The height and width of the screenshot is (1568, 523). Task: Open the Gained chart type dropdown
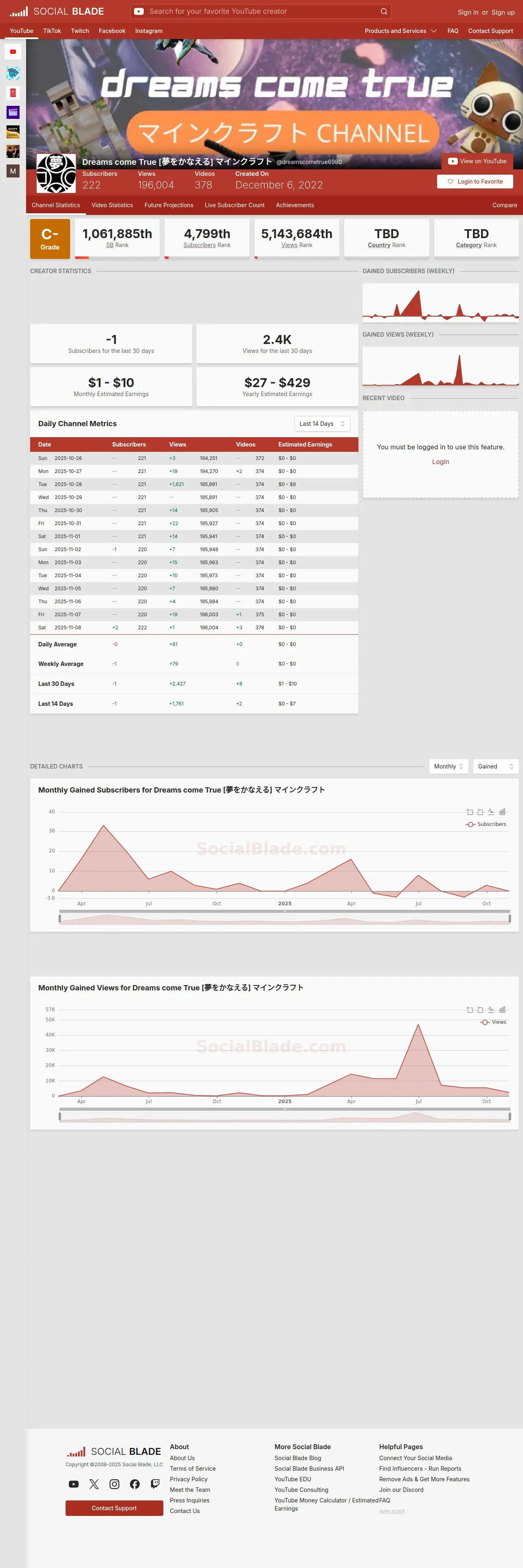click(x=496, y=766)
